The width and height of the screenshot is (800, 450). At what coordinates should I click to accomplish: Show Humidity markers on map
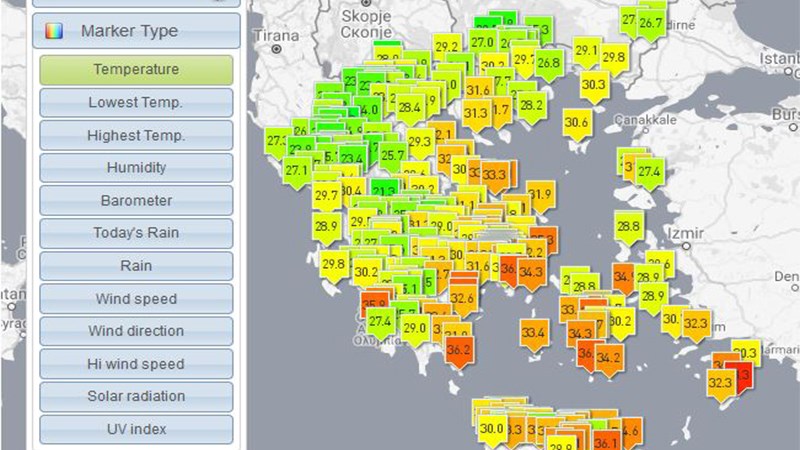click(x=136, y=168)
